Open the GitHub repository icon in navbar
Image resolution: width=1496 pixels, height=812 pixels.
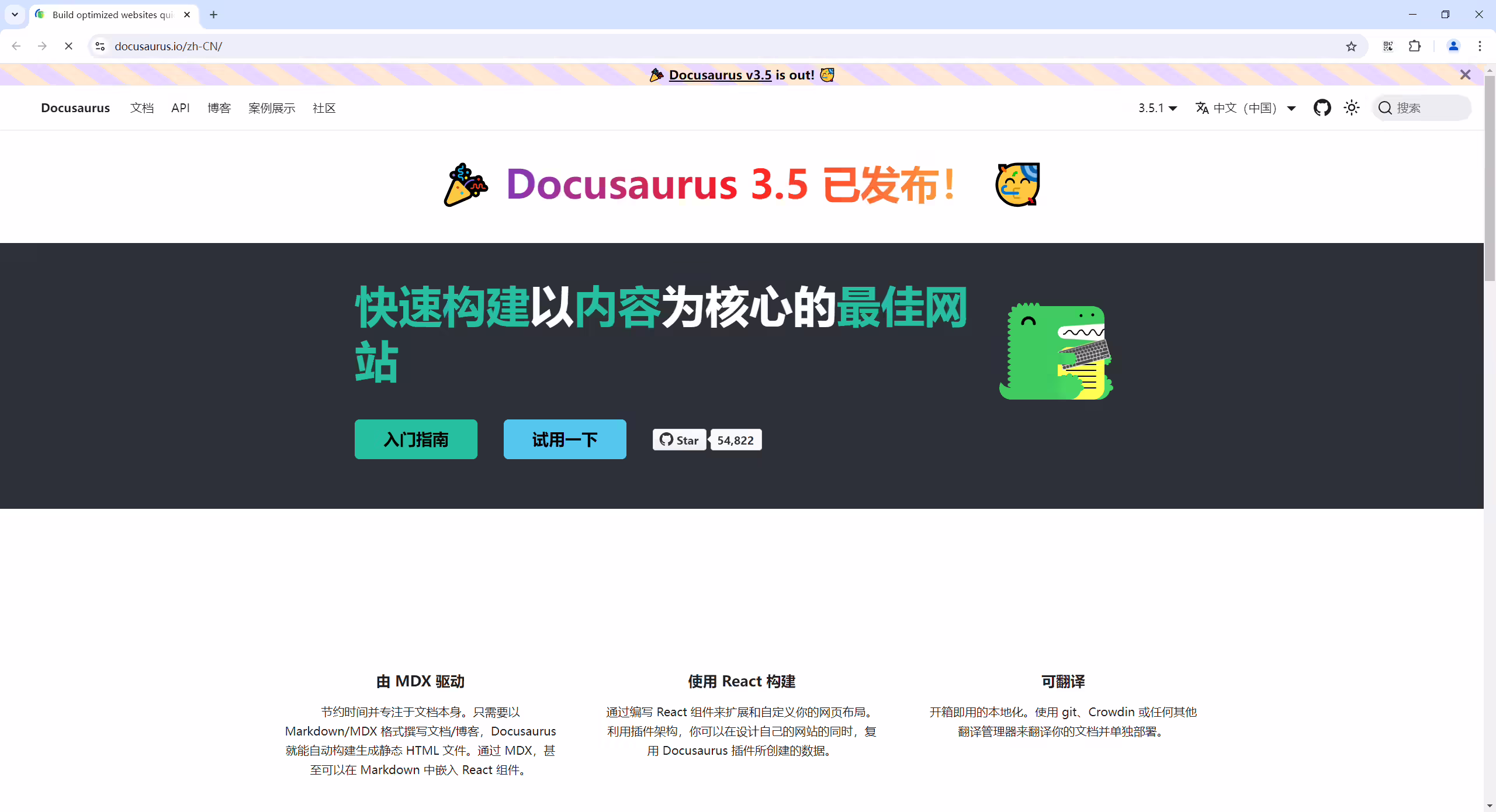tap(1322, 107)
